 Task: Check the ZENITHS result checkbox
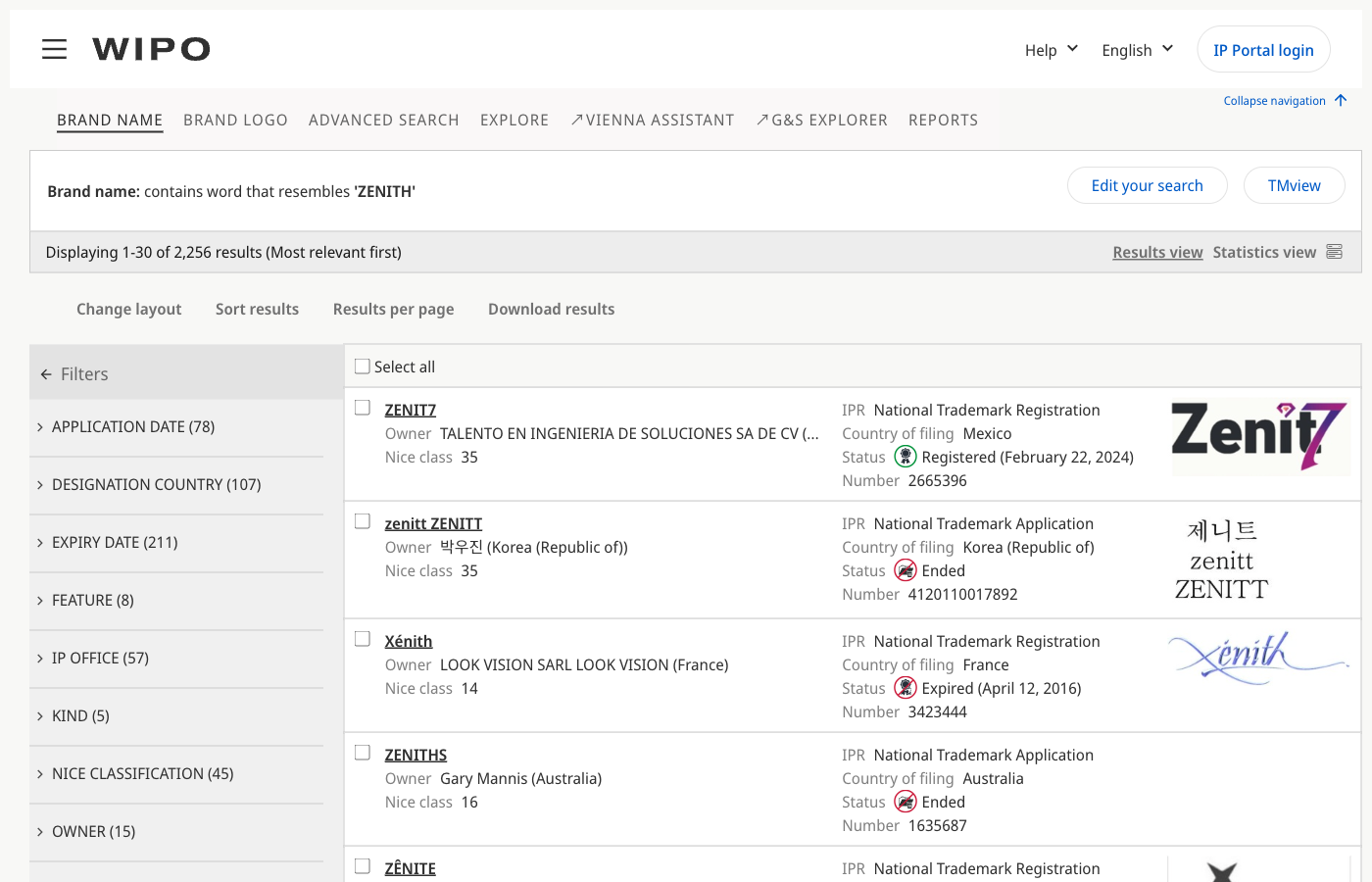[363, 753]
